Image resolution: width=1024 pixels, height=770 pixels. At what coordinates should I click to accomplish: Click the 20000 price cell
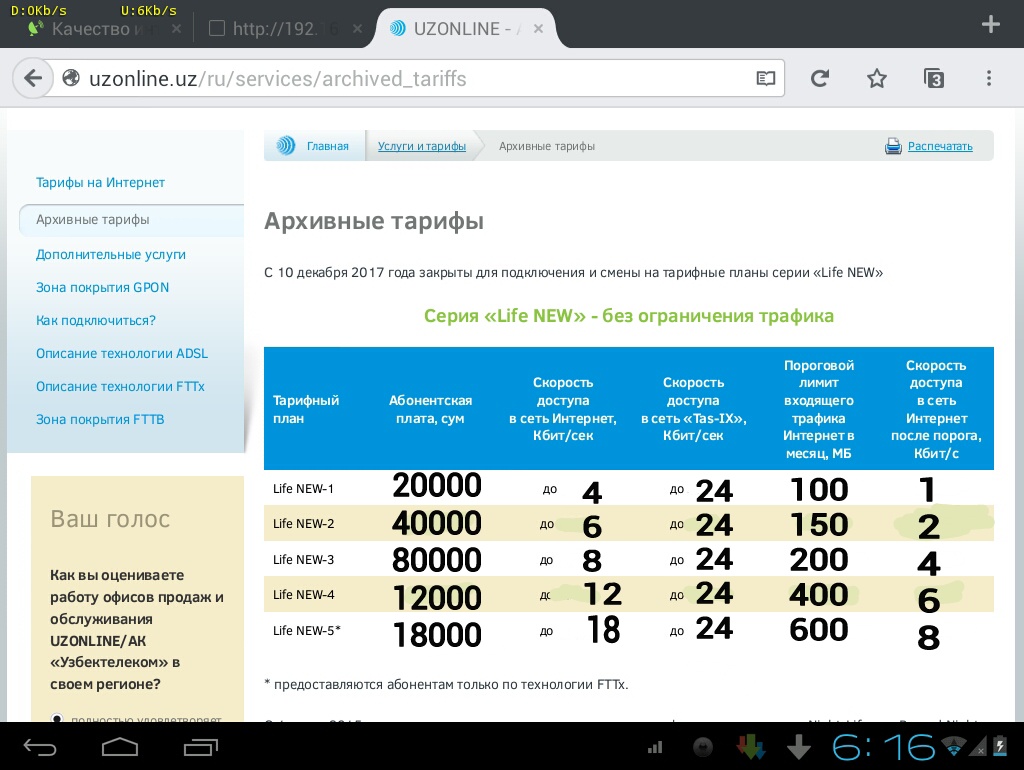437,486
